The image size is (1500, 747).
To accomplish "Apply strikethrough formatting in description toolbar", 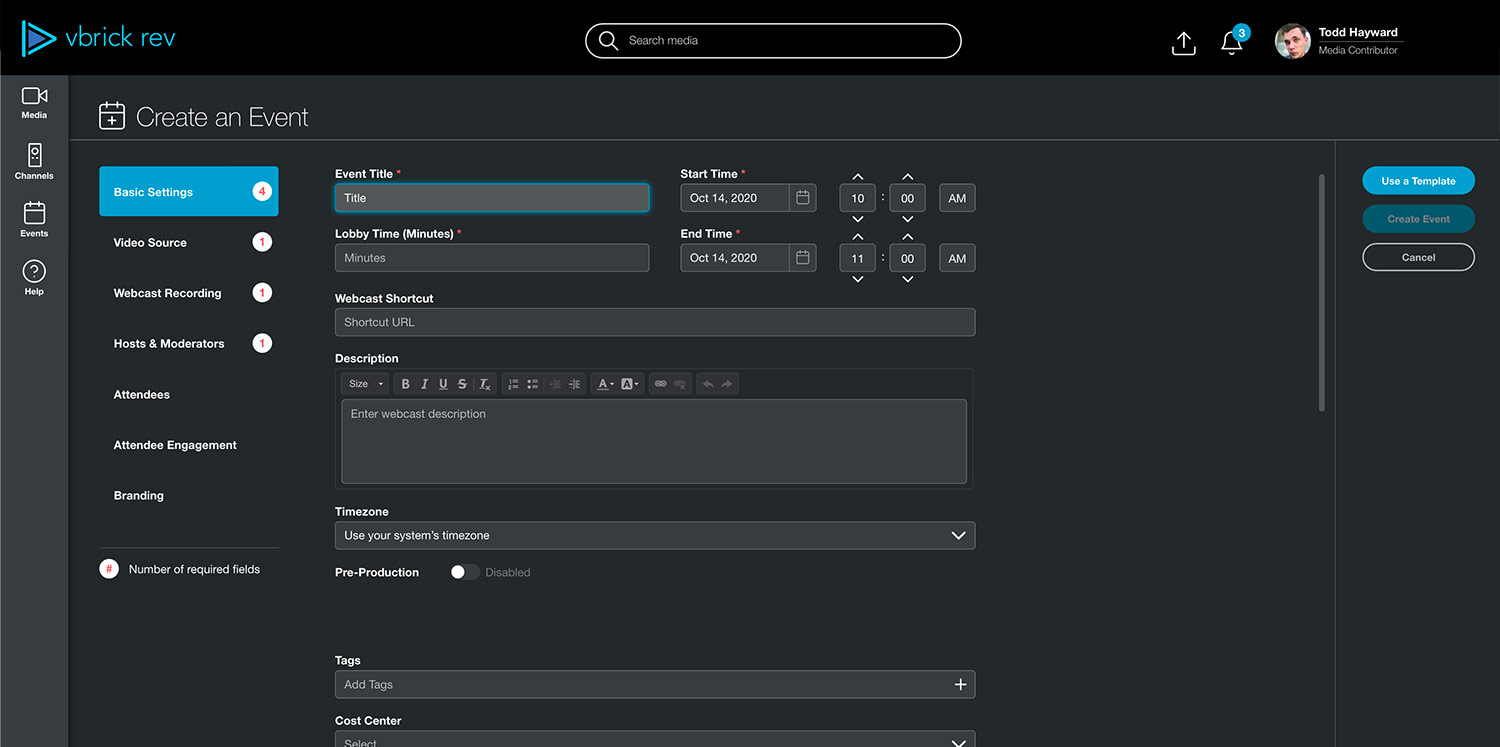I will 462,384.
